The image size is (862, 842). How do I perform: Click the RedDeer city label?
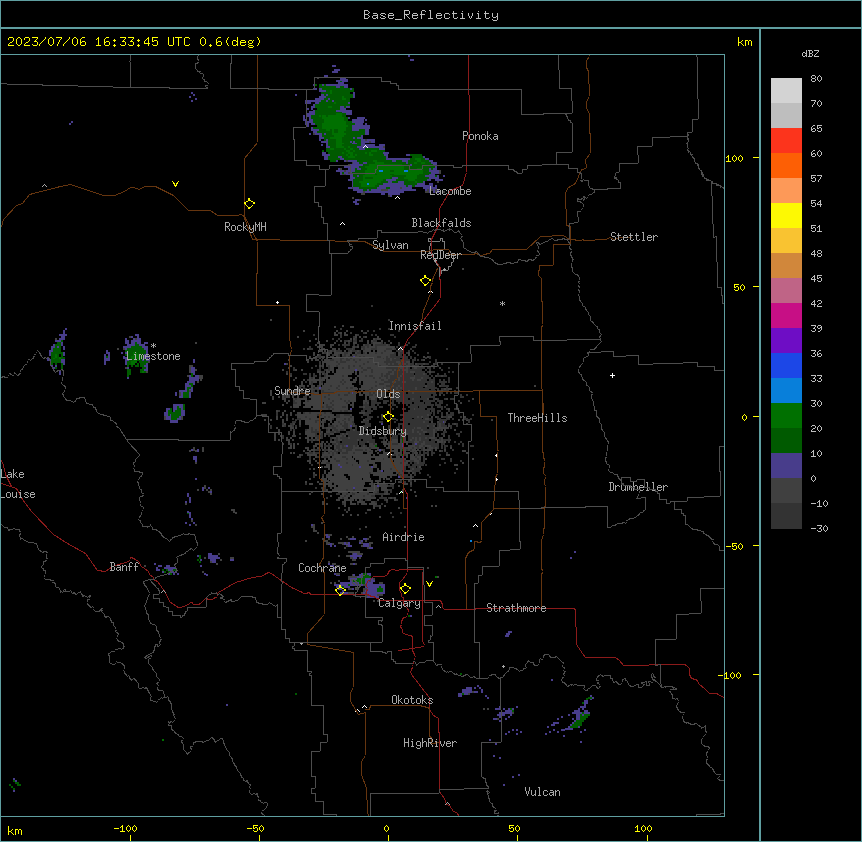(440, 255)
